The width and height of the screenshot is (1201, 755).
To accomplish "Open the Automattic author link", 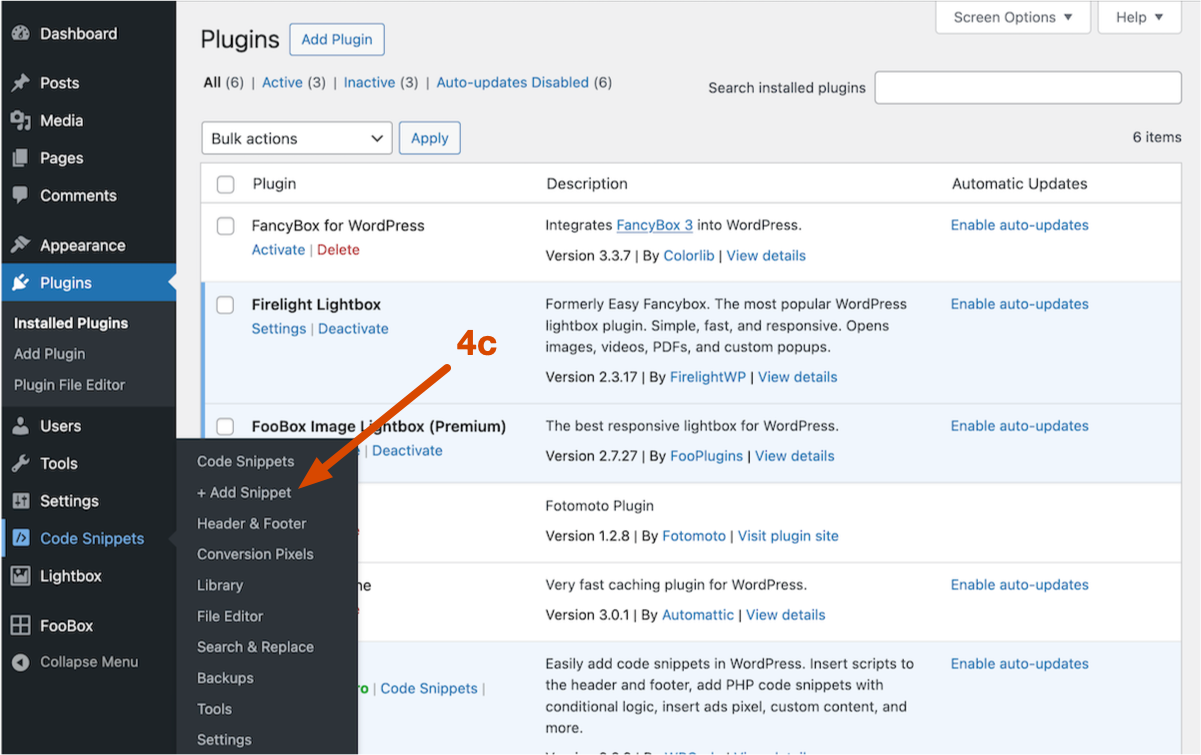I will (x=698, y=615).
